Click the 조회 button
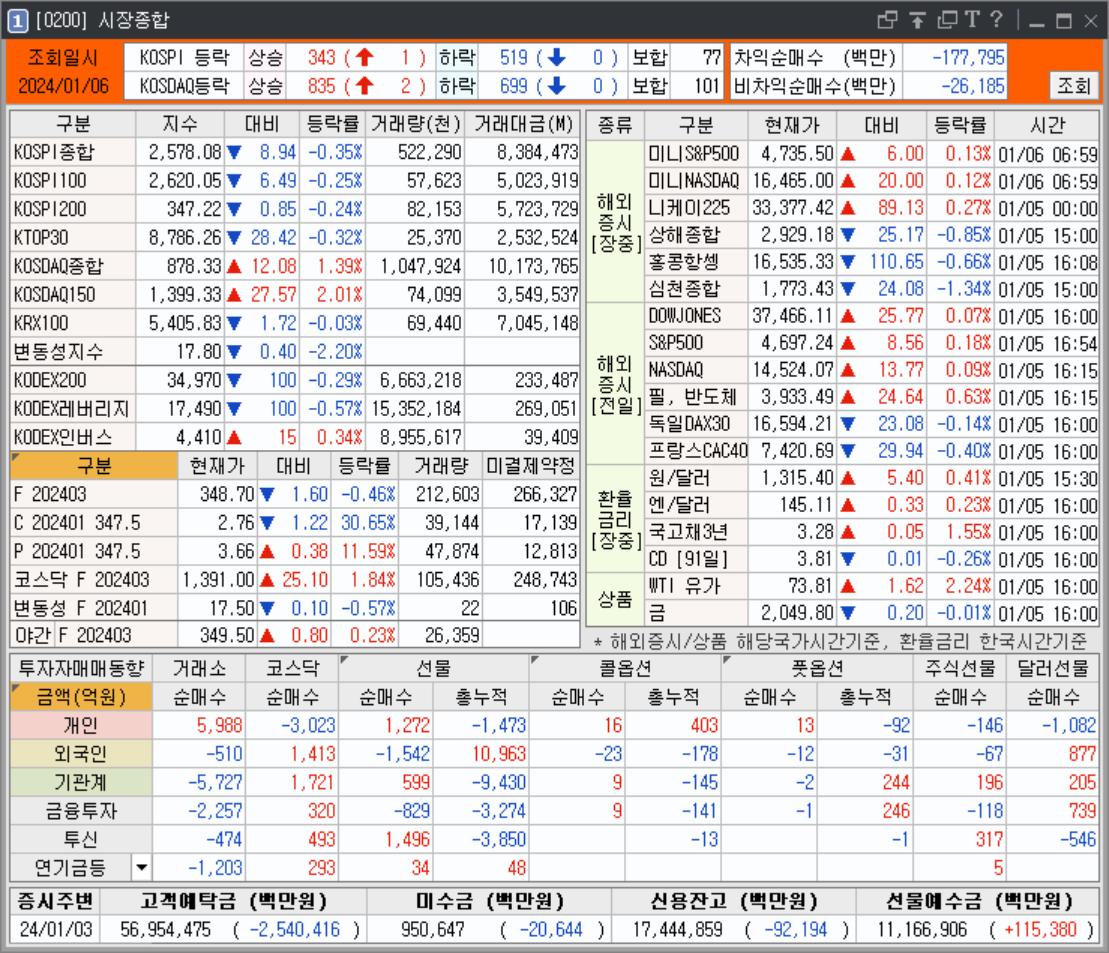1109x953 pixels. coord(1074,86)
